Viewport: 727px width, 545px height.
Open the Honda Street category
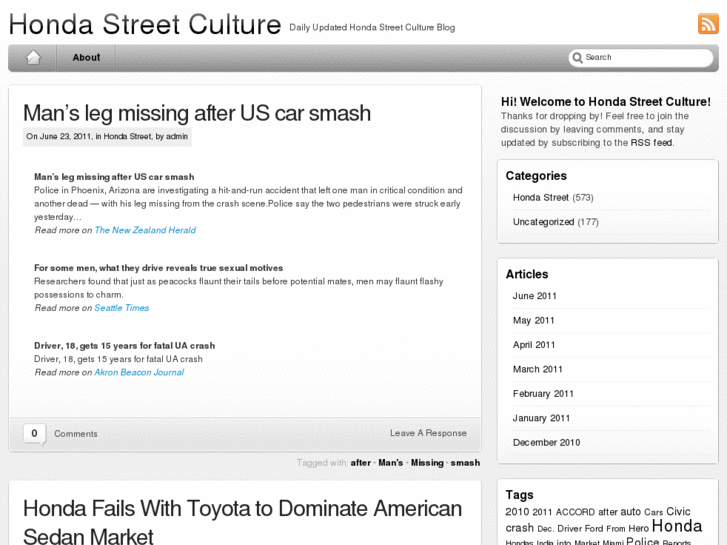tap(541, 198)
